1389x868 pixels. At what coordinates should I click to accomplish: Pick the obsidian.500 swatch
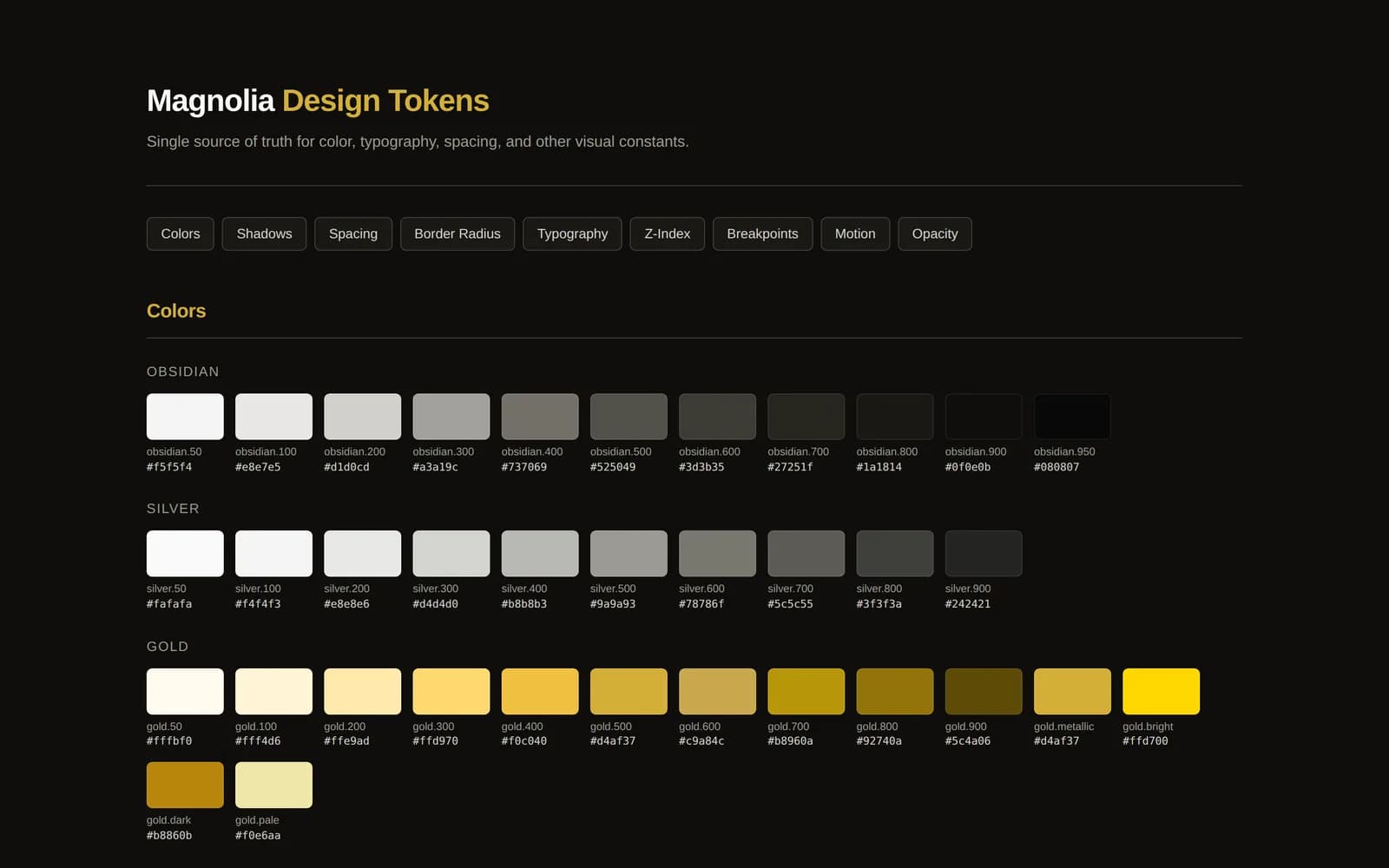[629, 417]
